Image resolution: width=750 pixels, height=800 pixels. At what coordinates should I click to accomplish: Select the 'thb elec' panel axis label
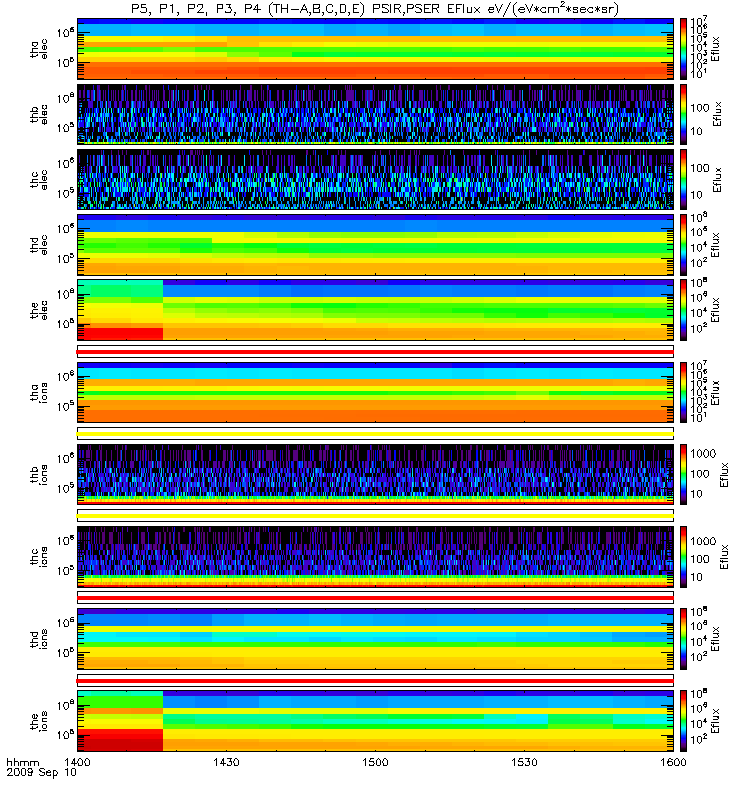click(x=38, y=114)
